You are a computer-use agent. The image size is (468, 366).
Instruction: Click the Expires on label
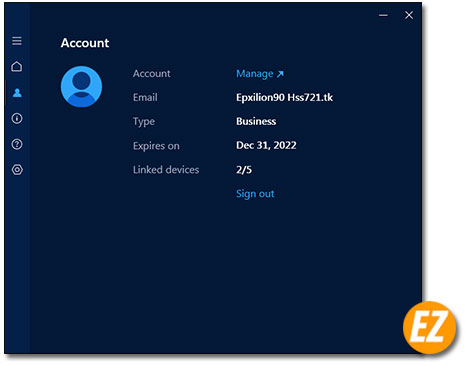coord(156,146)
